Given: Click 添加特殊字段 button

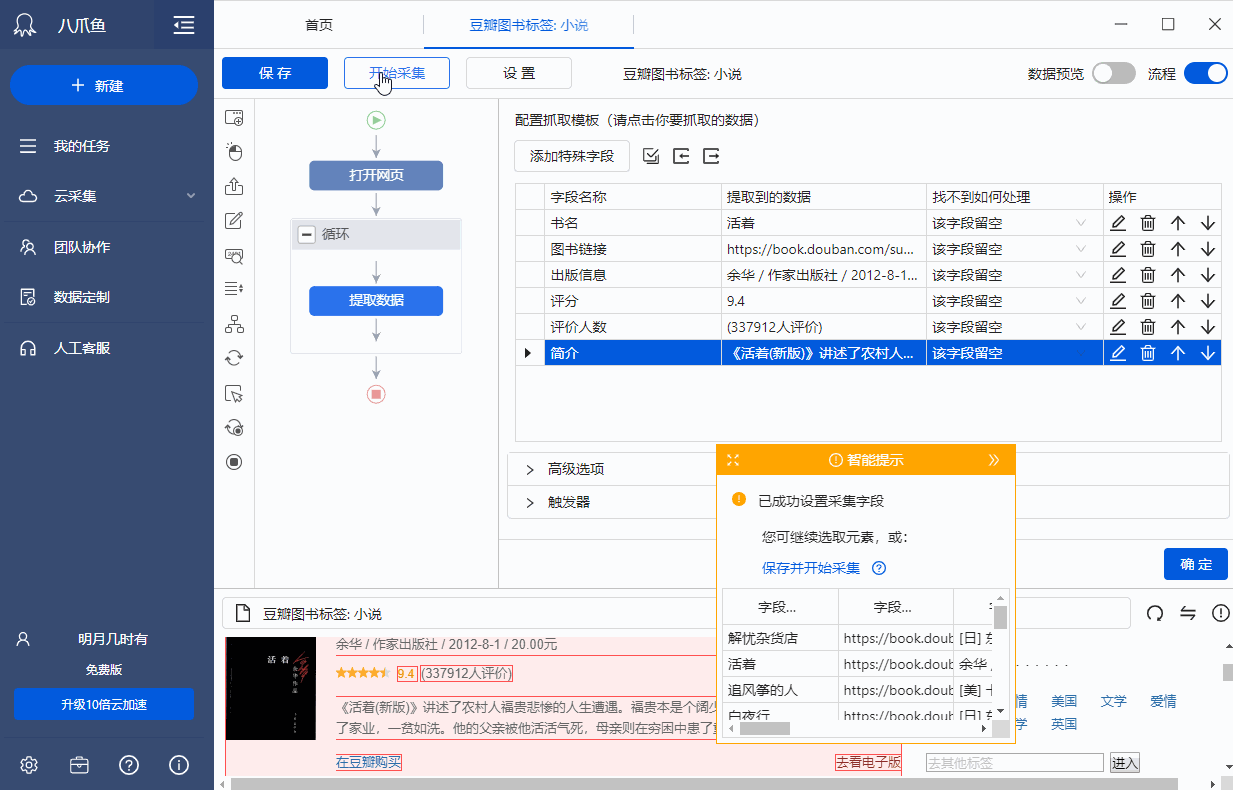Looking at the screenshot, I should coord(572,156).
